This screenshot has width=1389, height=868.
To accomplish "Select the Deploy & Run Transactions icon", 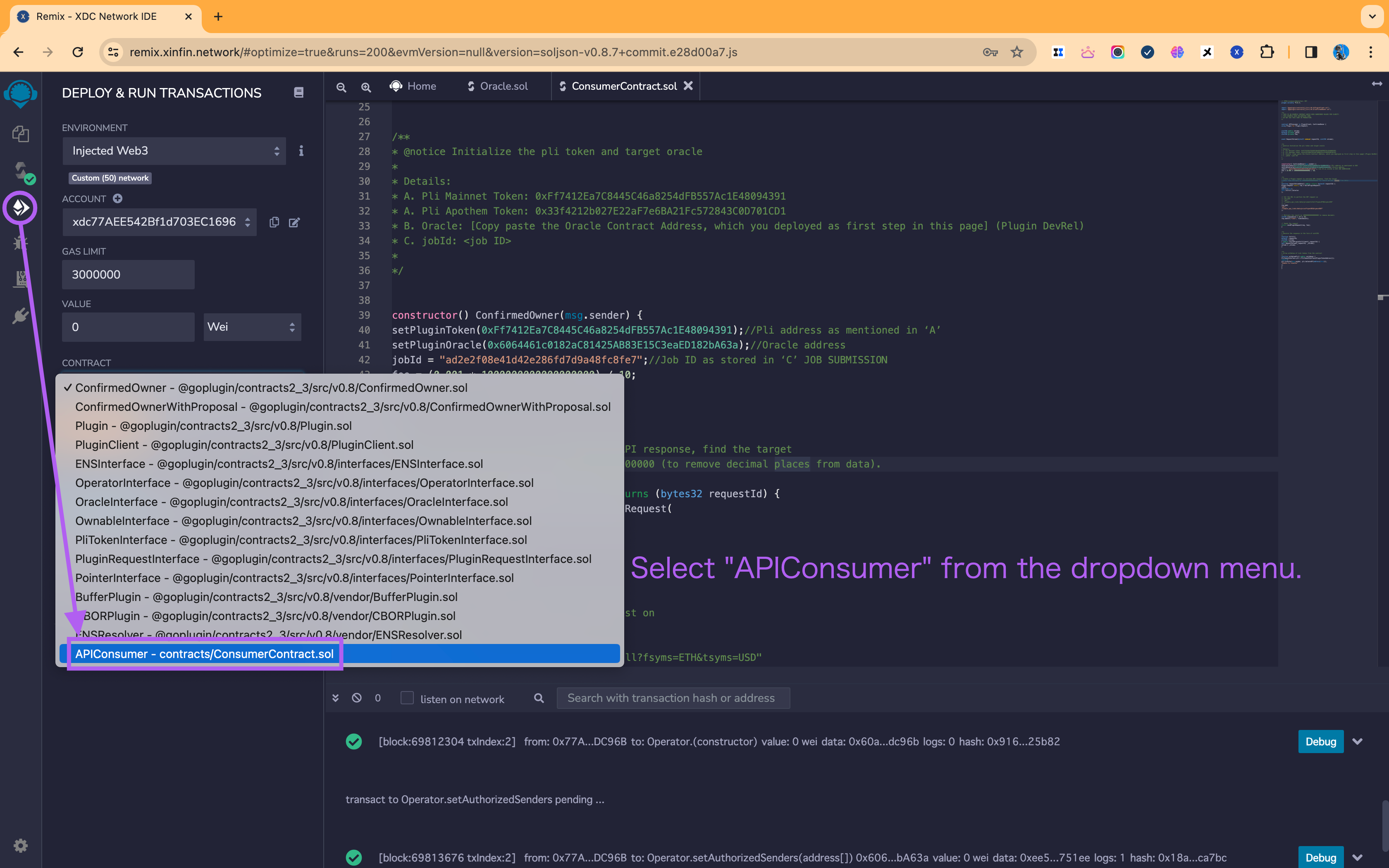I will pyautogui.click(x=21, y=208).
